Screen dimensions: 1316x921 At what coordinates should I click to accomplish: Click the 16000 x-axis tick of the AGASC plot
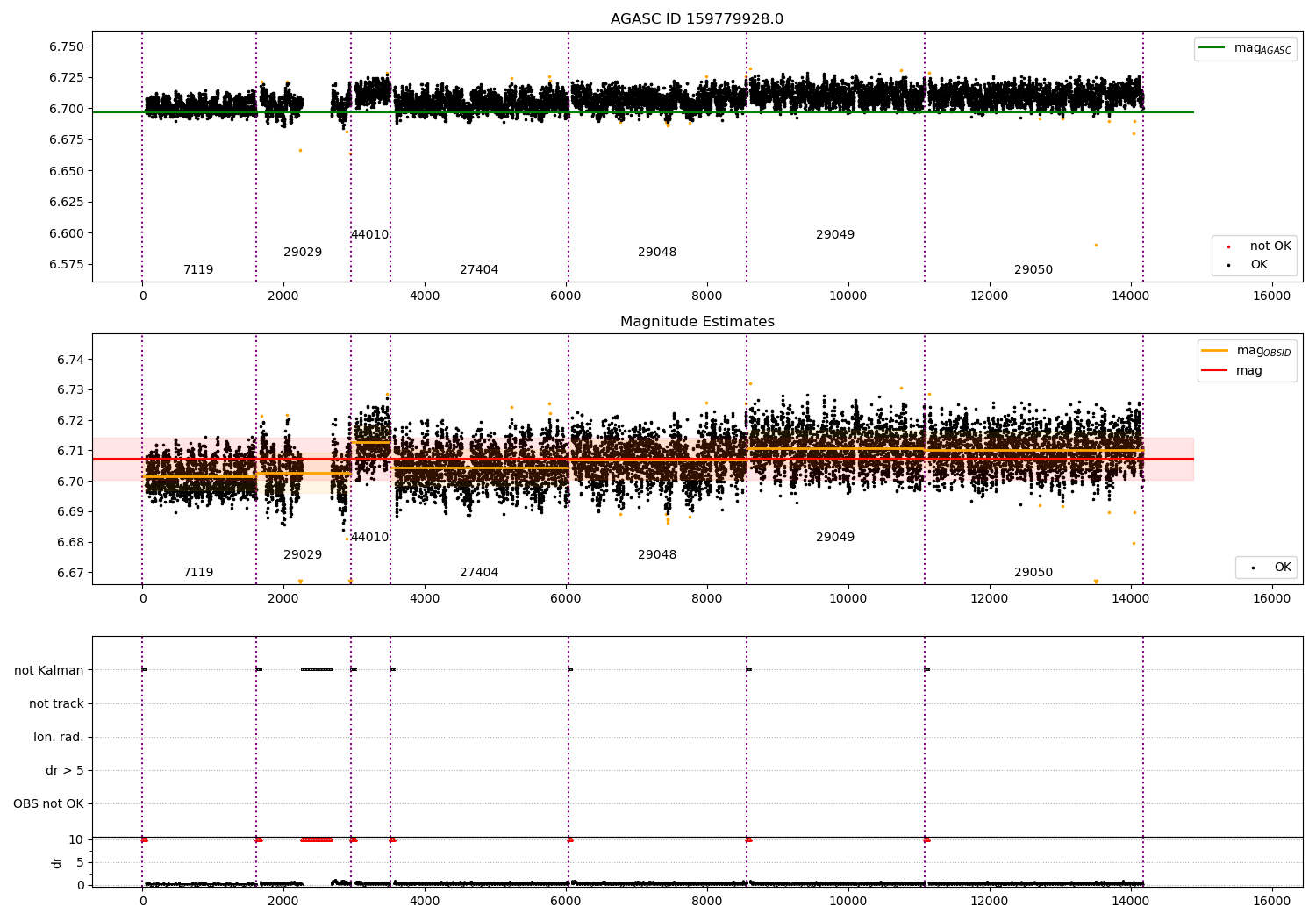click(1272, 296)
